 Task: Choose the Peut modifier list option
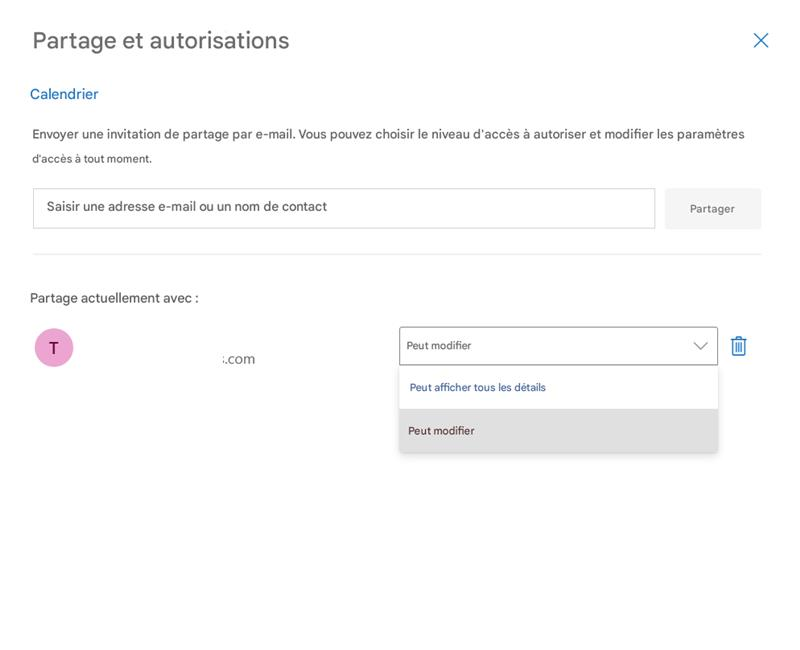coord(558,431)
